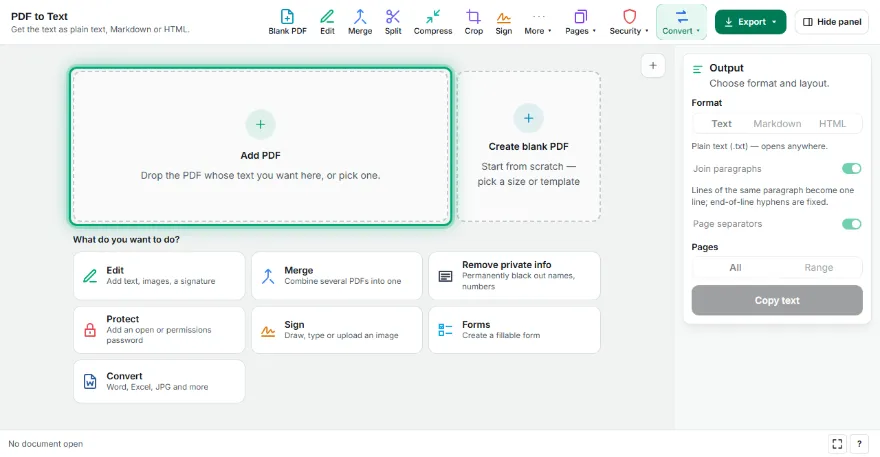
Task: Click the Pages section label in Output panel
Action: (x=704, y=247)
